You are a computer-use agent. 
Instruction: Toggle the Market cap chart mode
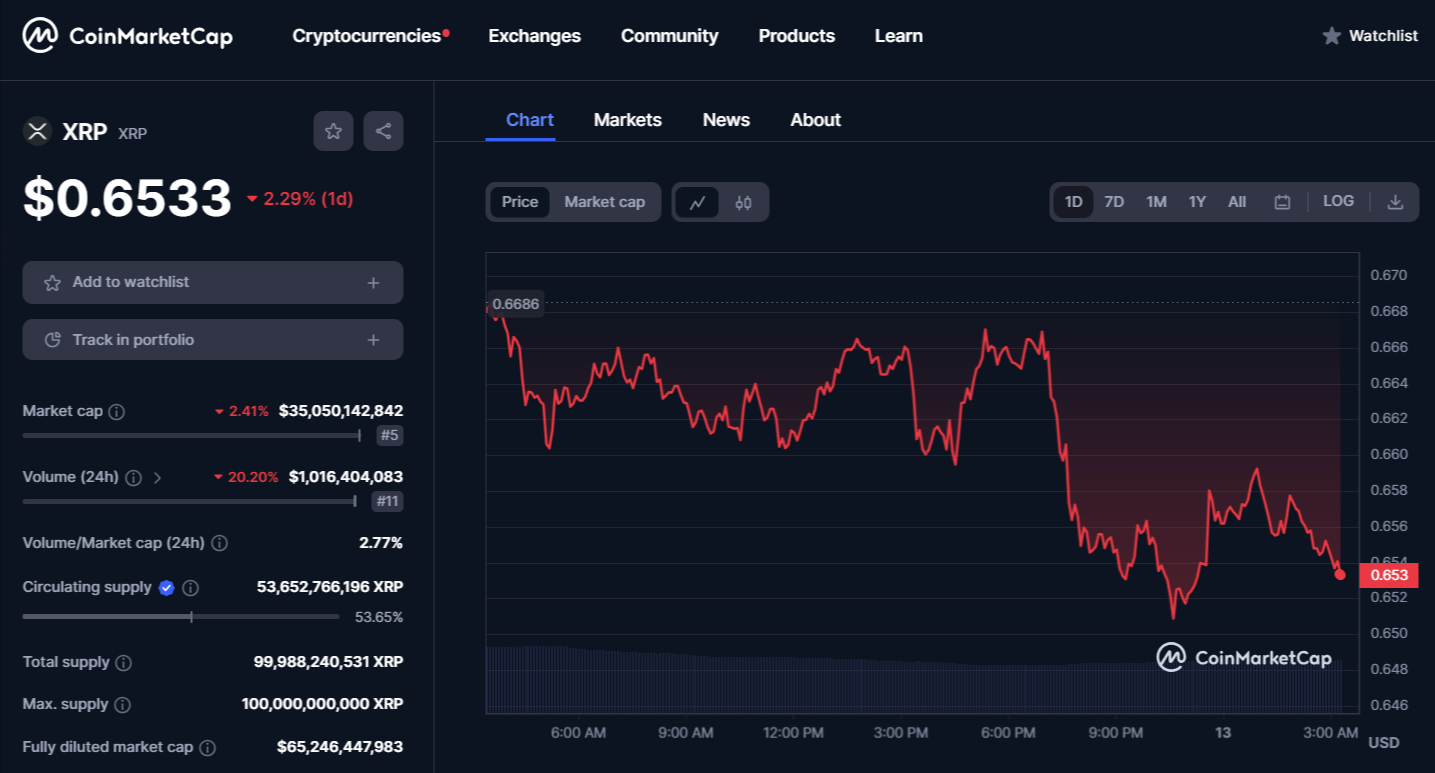(x=604, y=202)
